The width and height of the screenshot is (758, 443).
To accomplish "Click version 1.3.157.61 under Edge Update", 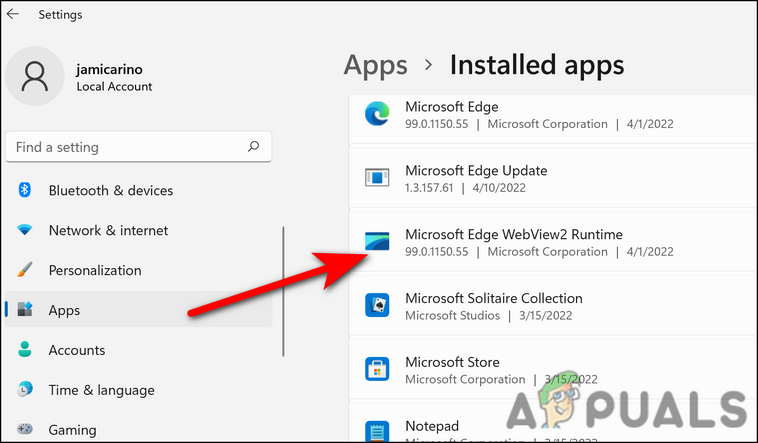I will [429, 188].
